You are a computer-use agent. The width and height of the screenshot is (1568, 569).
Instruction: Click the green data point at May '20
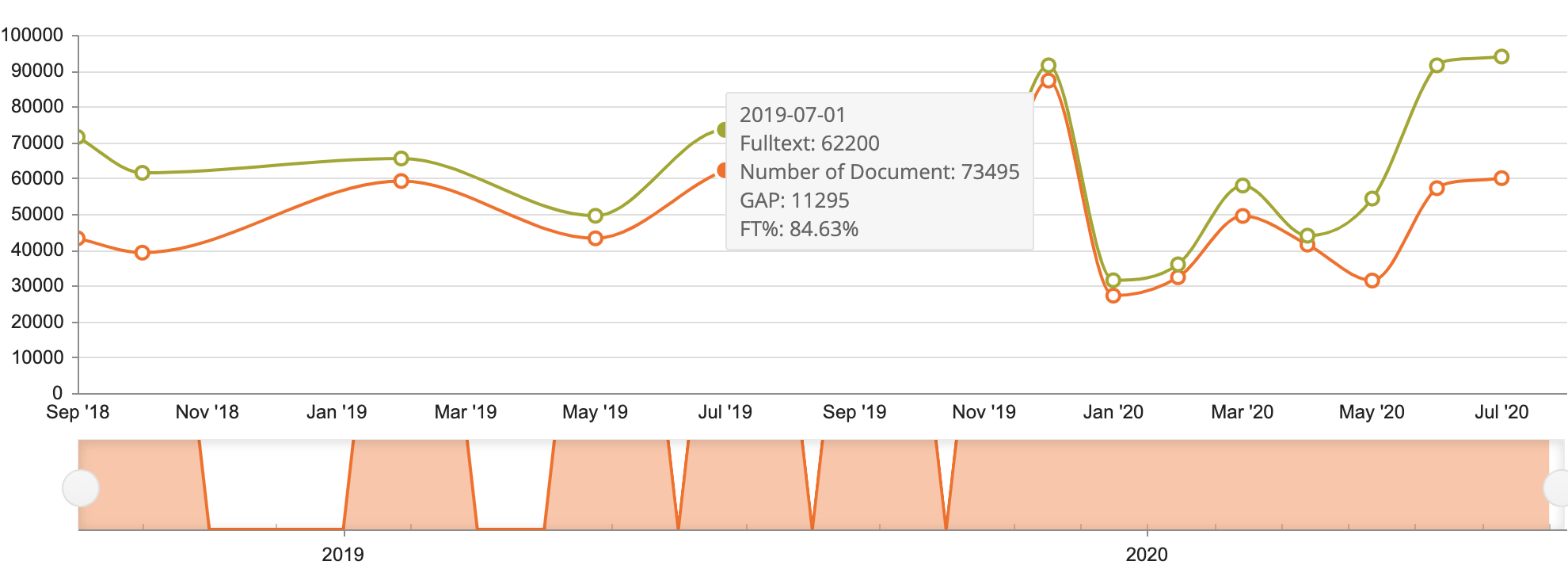(x=1372, y=199)
